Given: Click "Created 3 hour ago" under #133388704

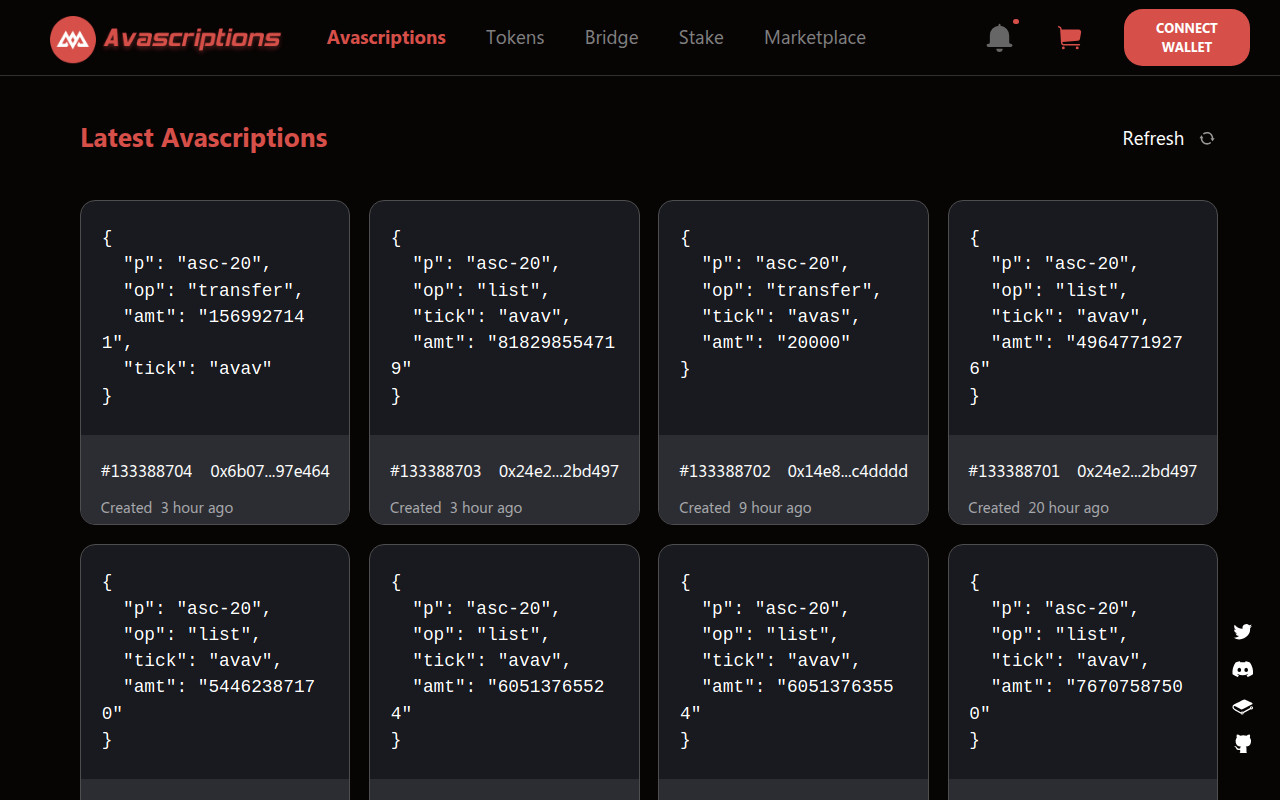Looking at the screenshot, I should 167,508.
